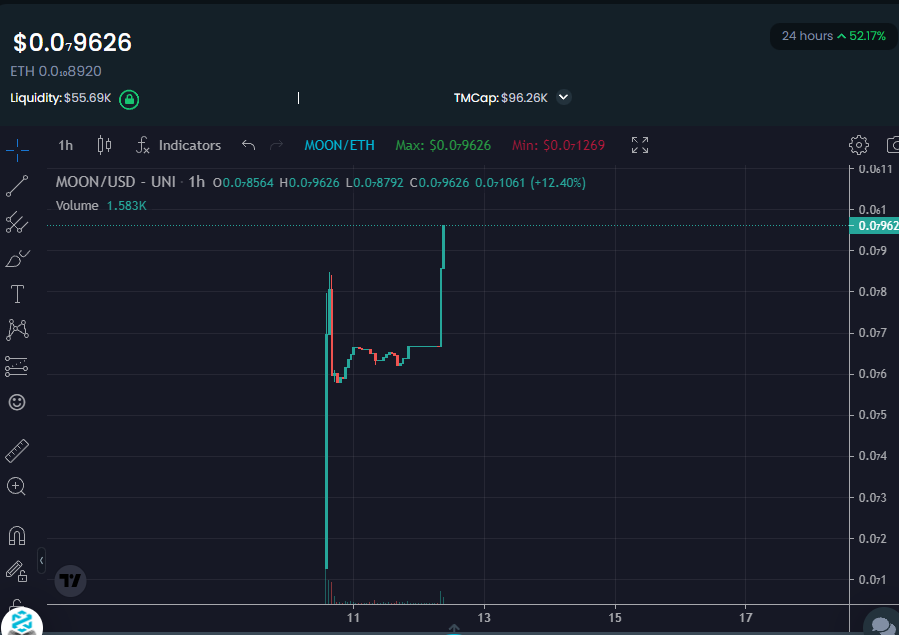Select the Measure ruler tool
899x635 pixels.
pos(17,450)
